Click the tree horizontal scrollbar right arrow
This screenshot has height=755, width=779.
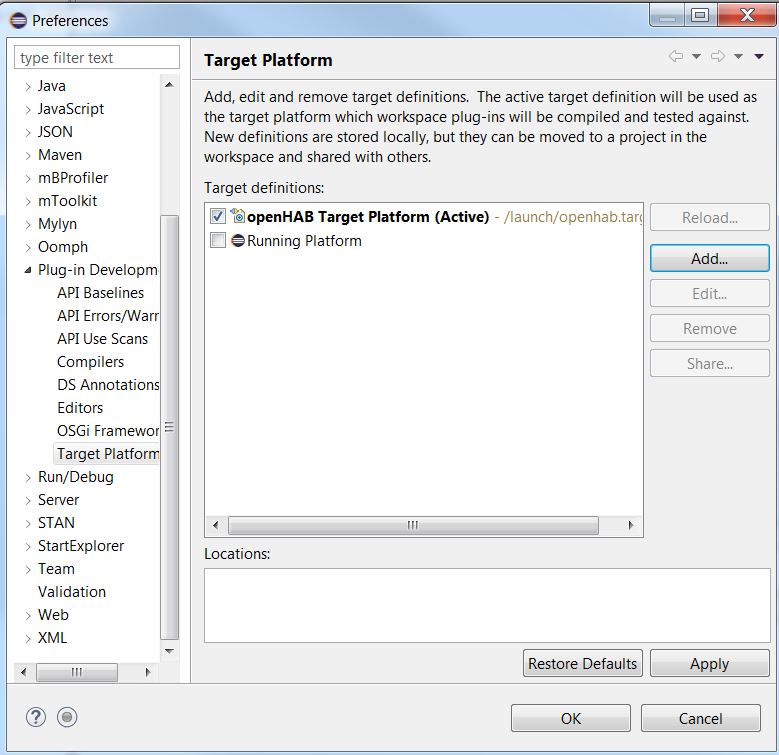click(x=148, y=673)
